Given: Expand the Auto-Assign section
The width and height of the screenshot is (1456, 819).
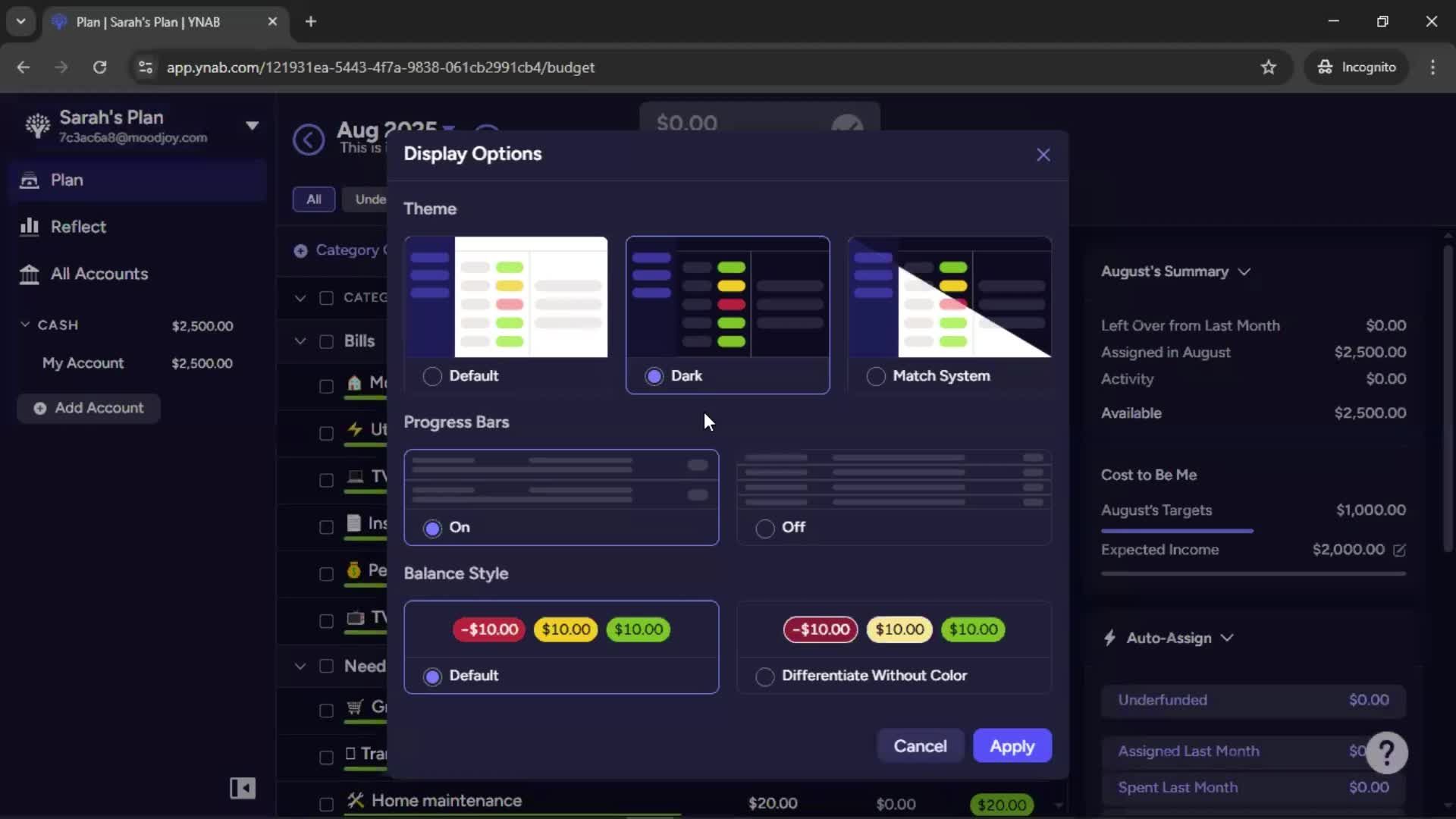Looking at the screenshot, I should [x=1227, y=638].
